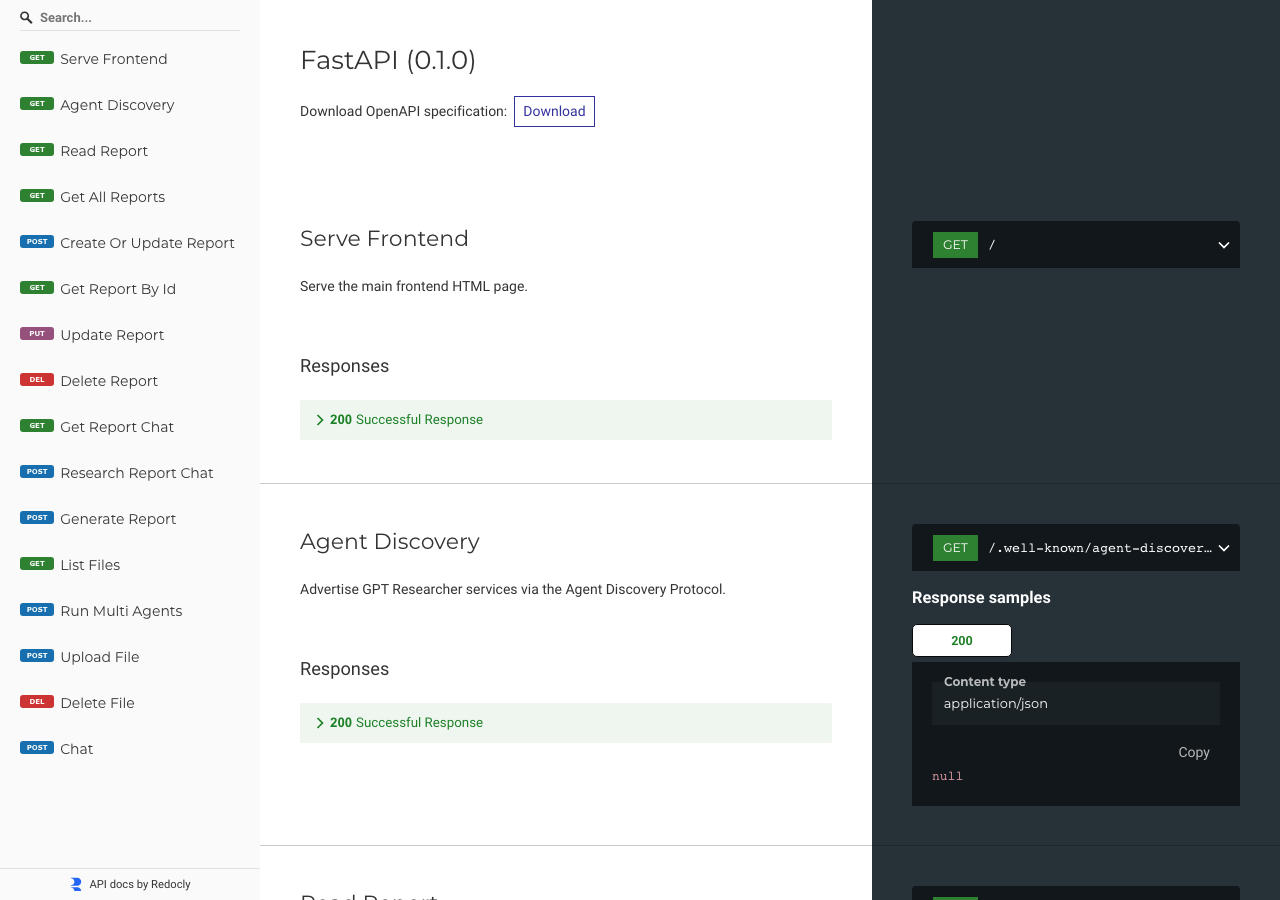Click the text 'Serve the main frontend HTML page.'
This screenshot has width=1280, height=900.
[414, 286]
